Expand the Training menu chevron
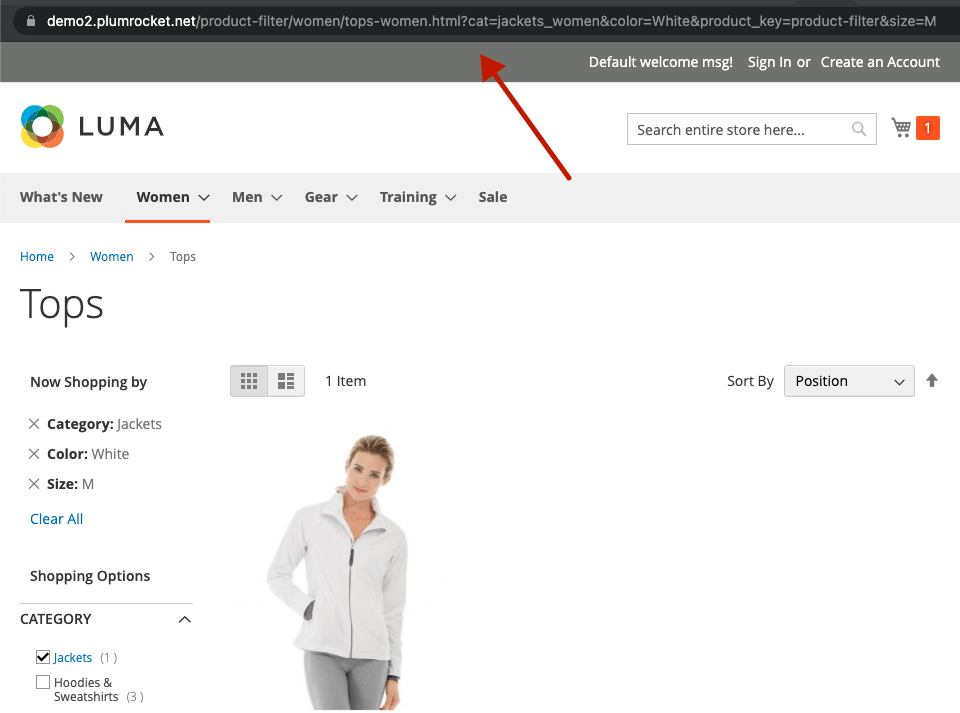This screenshot has width=960, height=713. 451,197
